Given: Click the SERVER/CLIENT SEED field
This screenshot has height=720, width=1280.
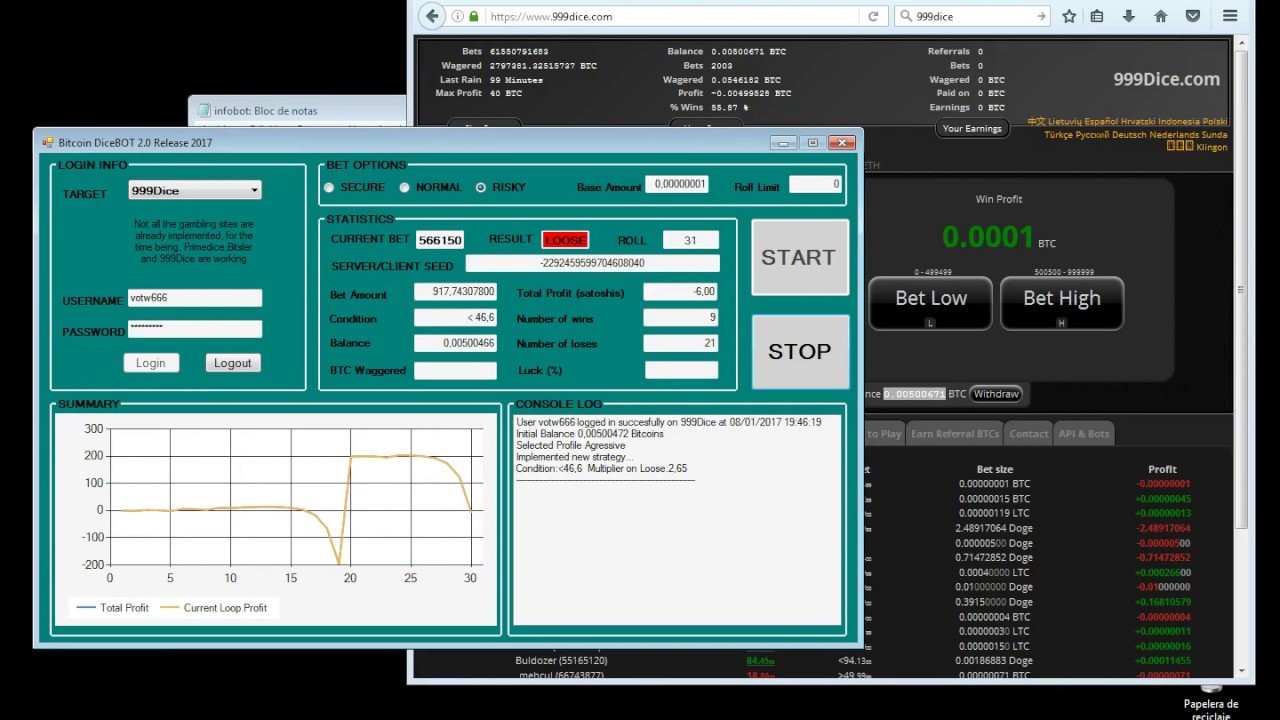Looking at the screenshot, I should 593,264.
